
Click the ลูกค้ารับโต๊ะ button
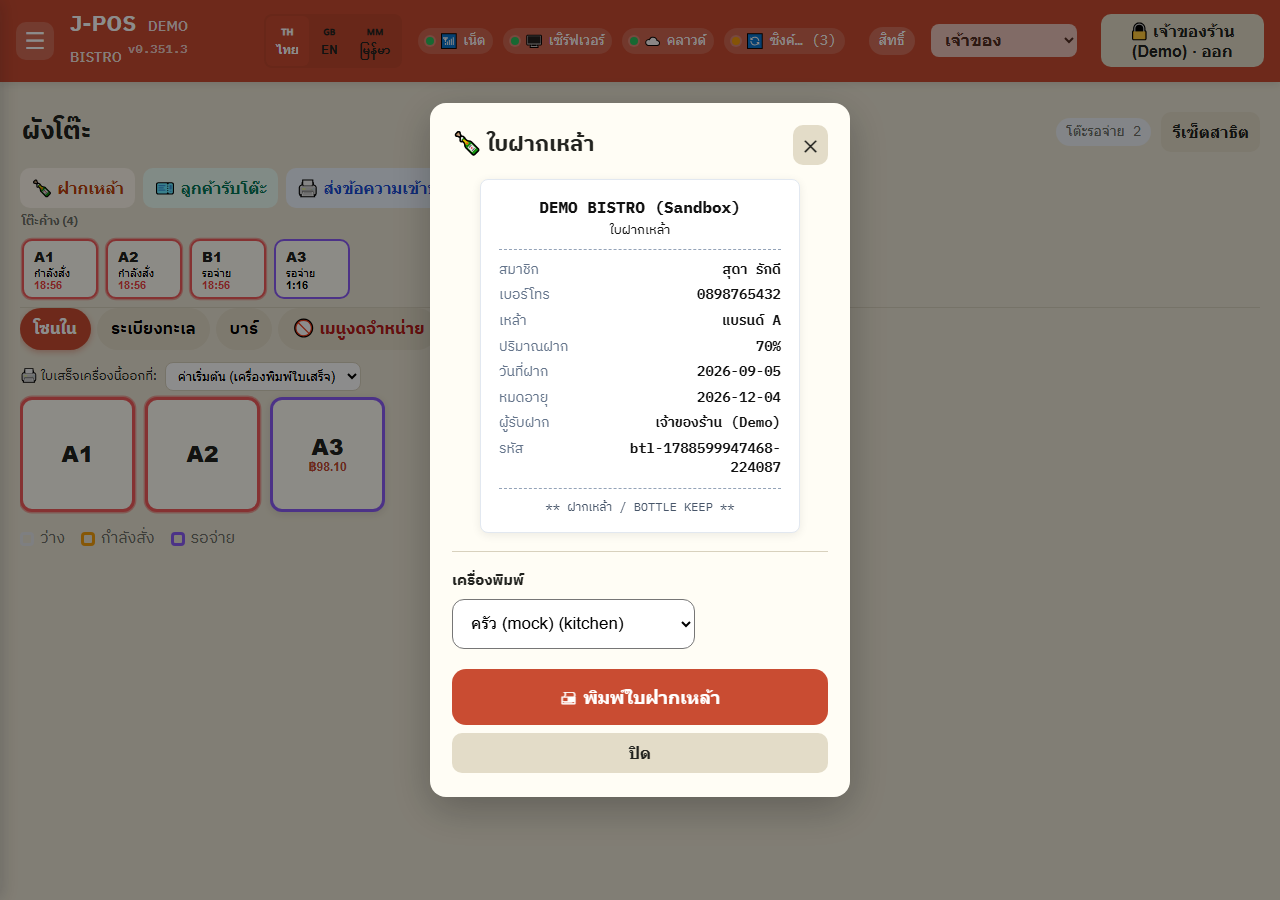click(x=210, y=188)
